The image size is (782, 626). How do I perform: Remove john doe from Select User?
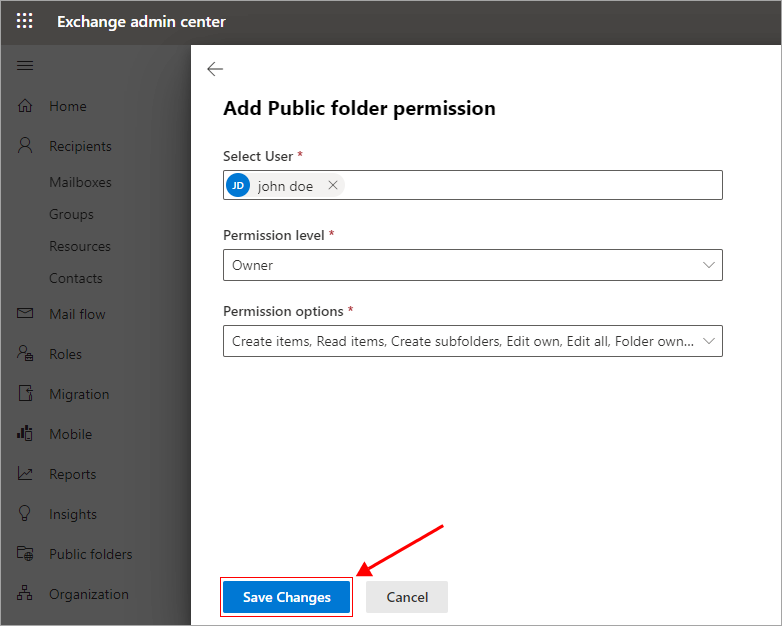pyautogui.click(x=333, y=185)
